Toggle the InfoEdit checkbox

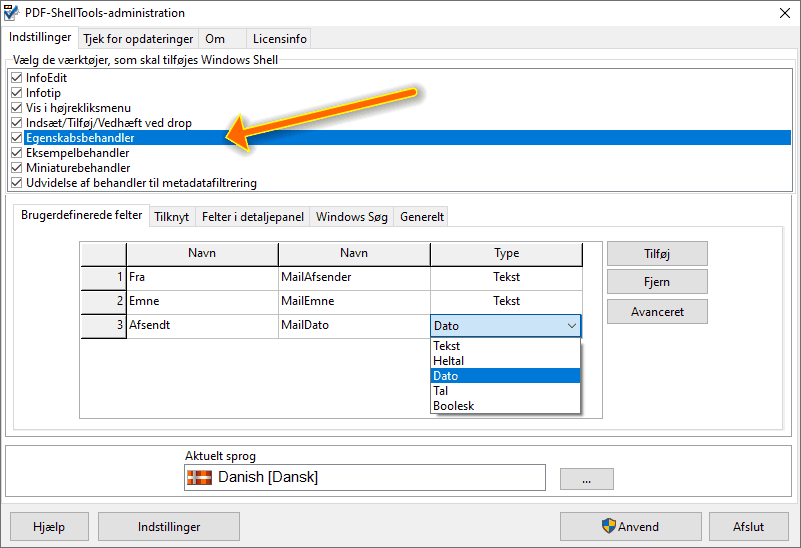point(16,78)
